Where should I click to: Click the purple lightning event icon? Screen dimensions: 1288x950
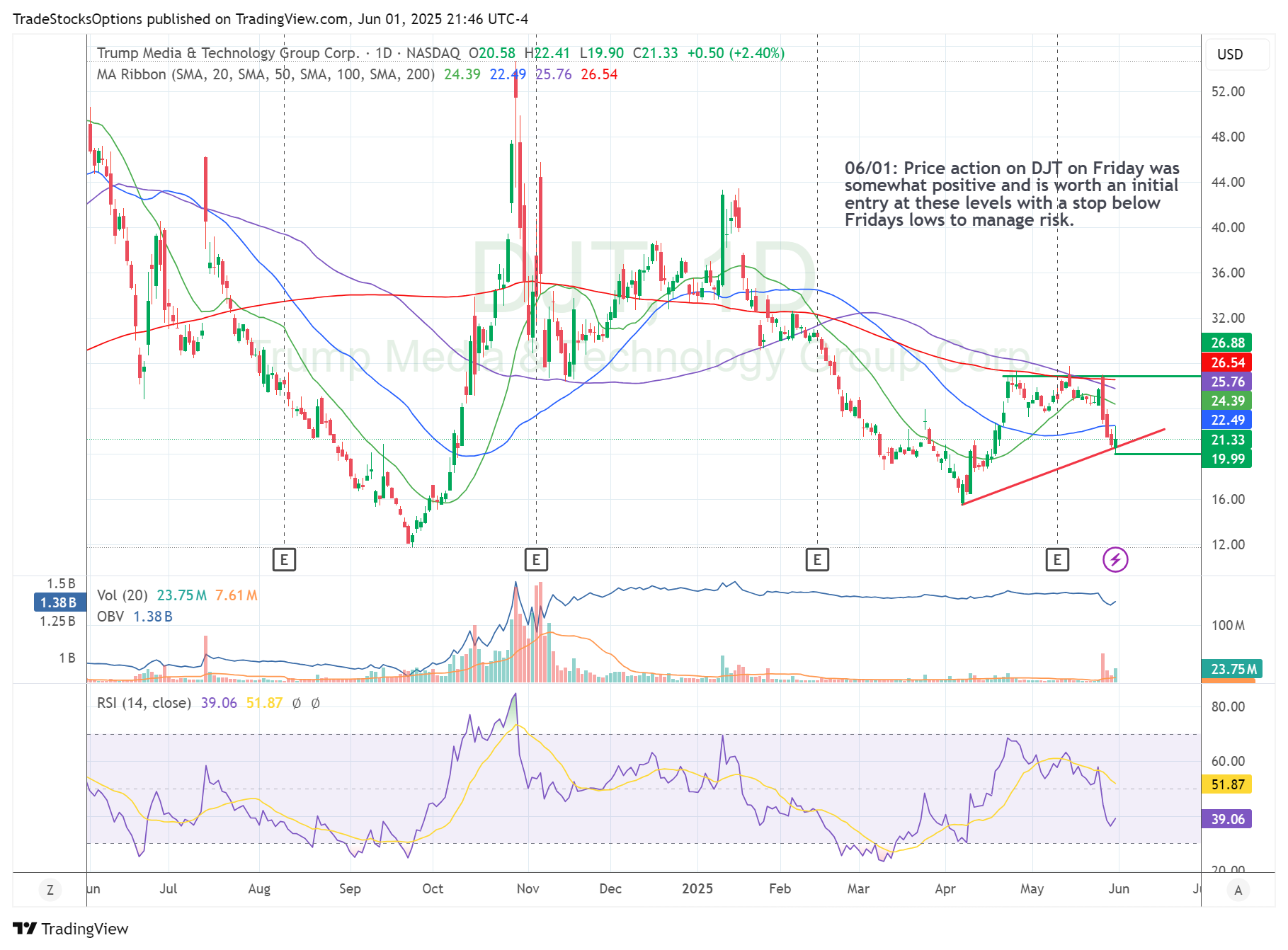(x=1115, y=560)
